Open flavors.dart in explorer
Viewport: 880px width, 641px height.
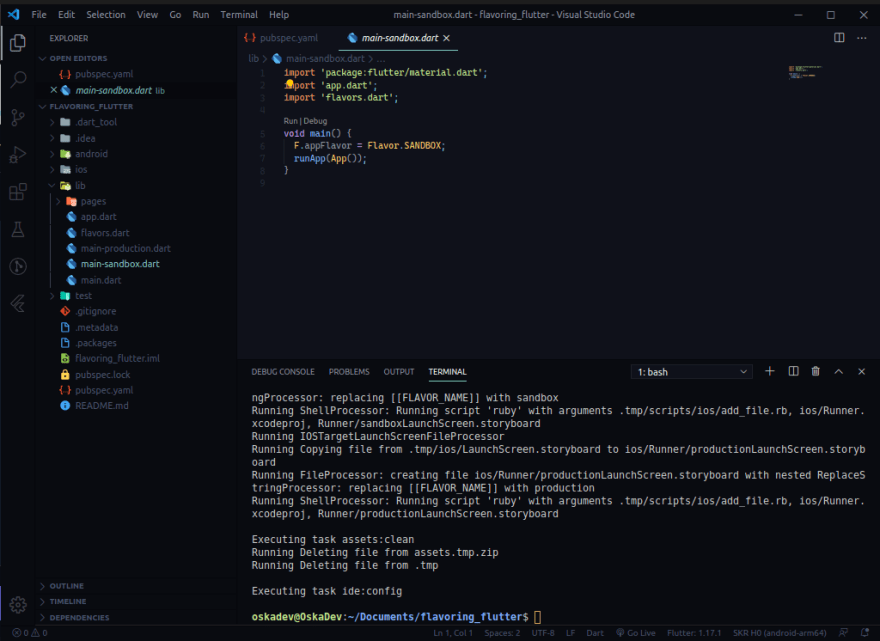(105, 232)
